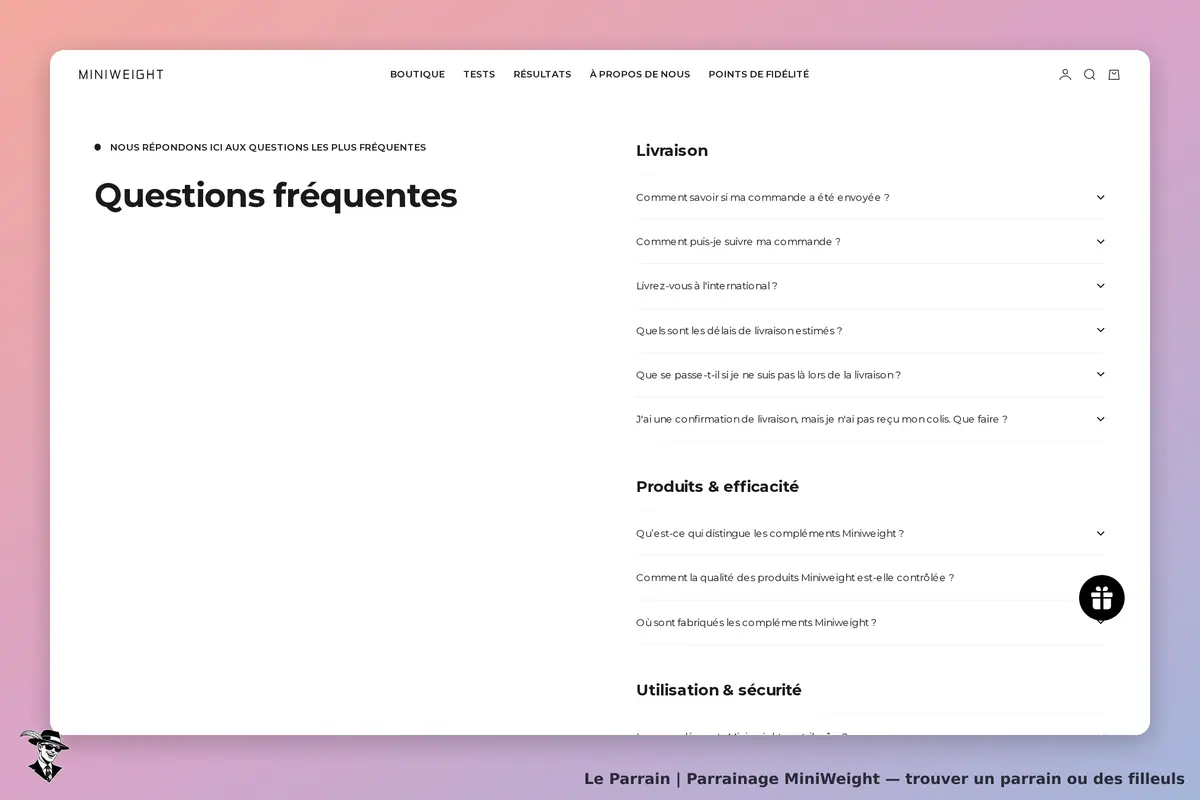Screen dimensions: 1200x800
Task: Open the Tests menu item
Action: coord(479,74)
